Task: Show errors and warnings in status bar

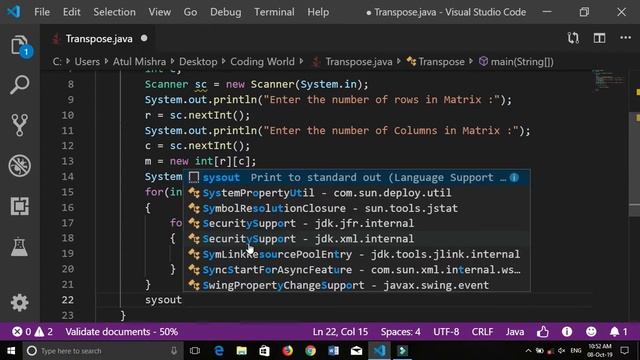Action: 32,332
